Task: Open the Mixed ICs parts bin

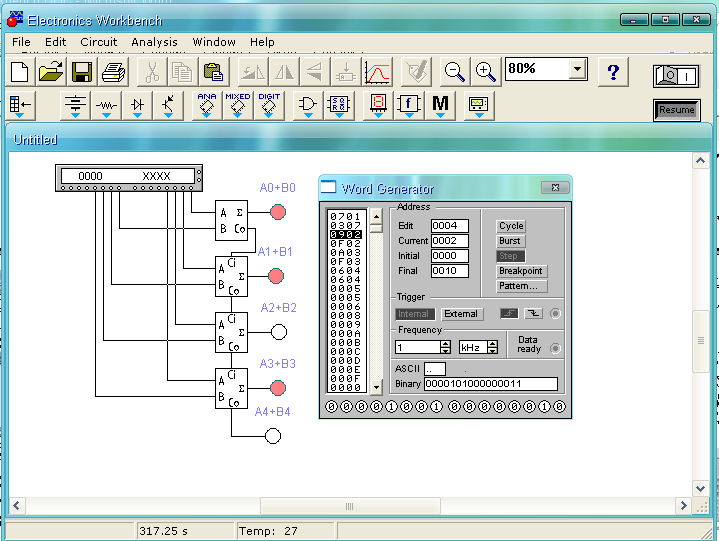Action: [238, 106]
